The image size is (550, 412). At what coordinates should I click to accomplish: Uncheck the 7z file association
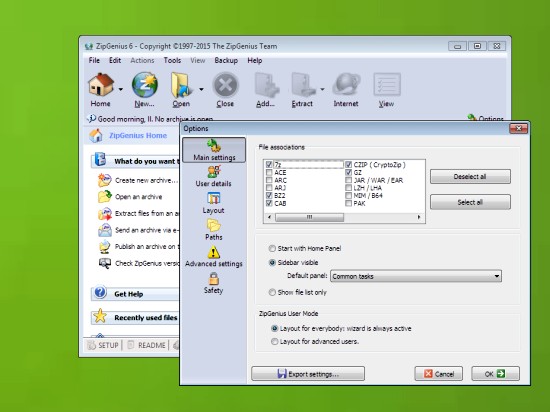point(269,164)
